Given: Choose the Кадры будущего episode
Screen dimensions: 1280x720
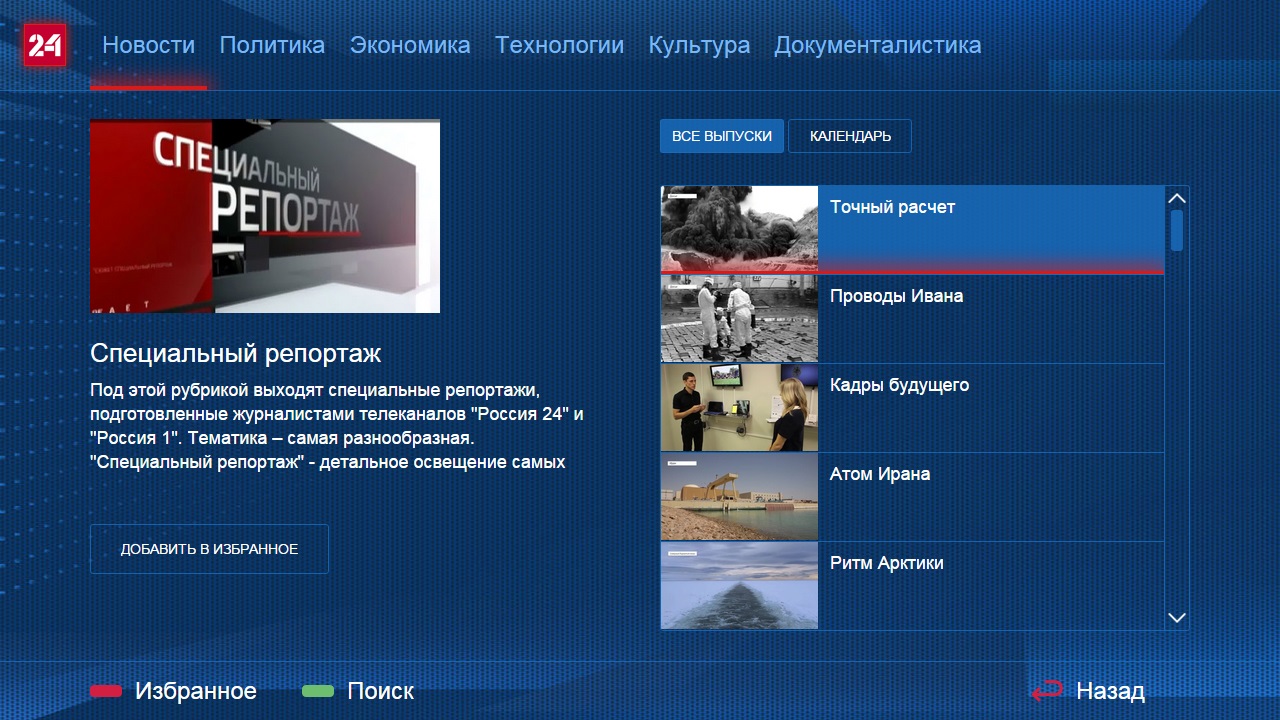Looking at the screenshot, I should pos(739,407).
